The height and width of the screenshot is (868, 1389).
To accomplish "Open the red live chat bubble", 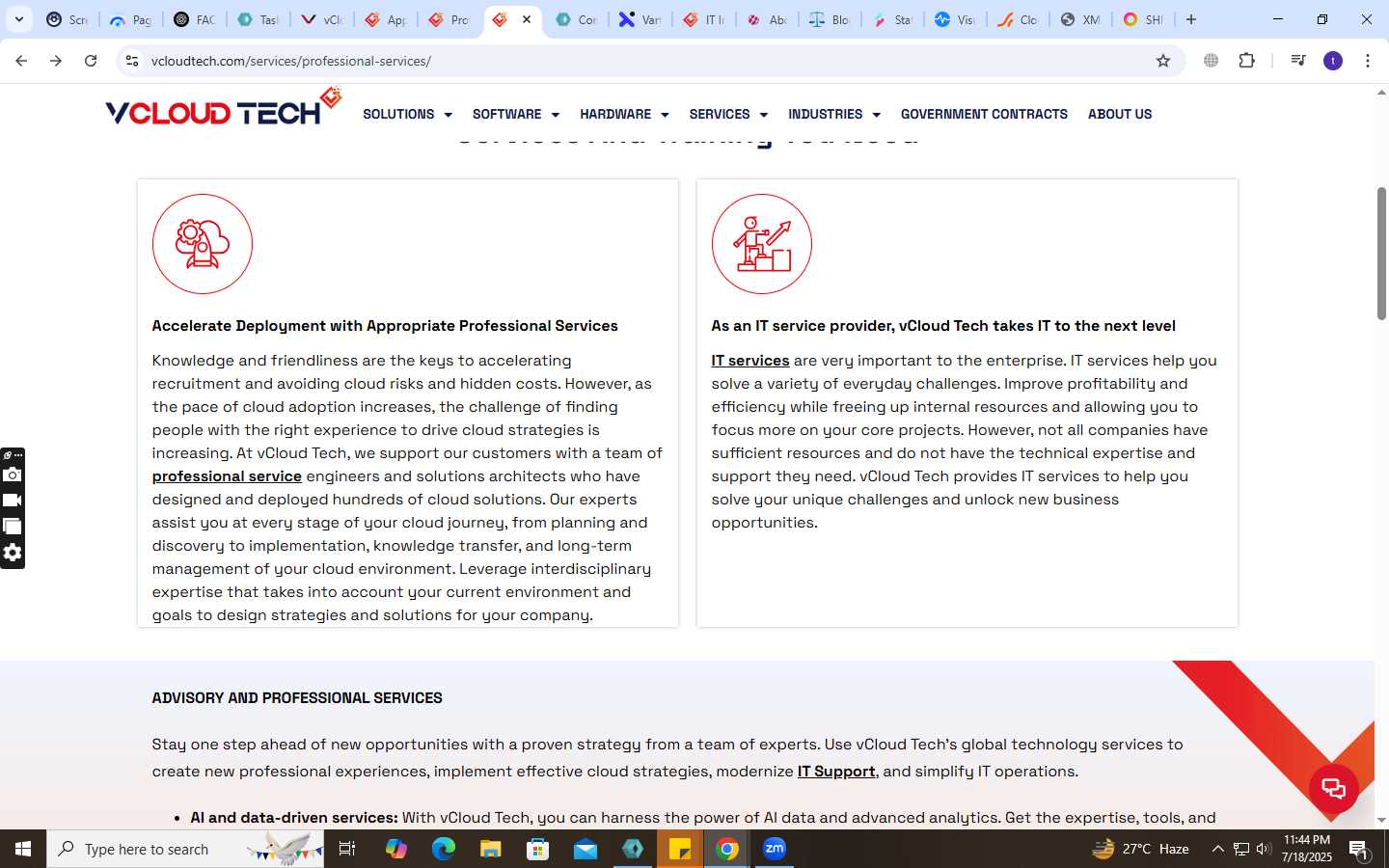I will [x=1334, y=788].
